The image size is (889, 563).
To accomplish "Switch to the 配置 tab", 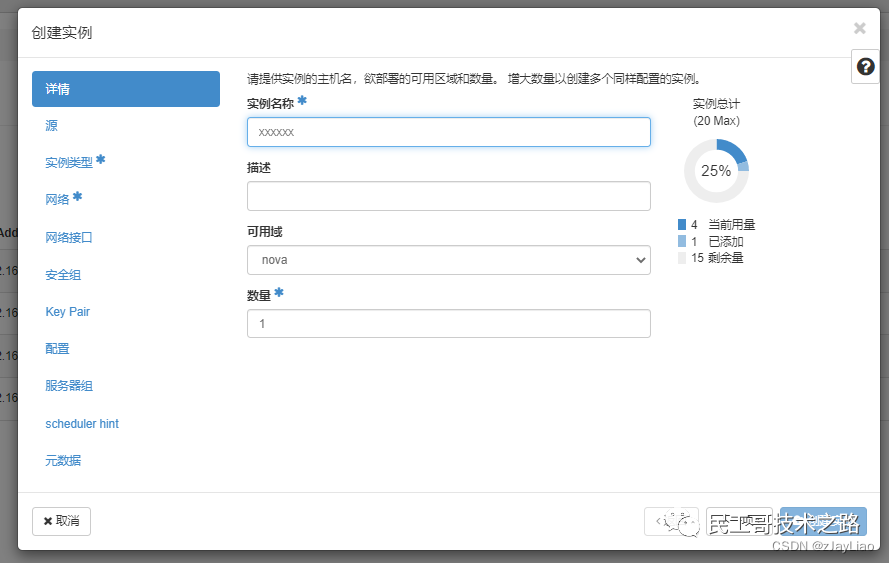I will point(57,348).
